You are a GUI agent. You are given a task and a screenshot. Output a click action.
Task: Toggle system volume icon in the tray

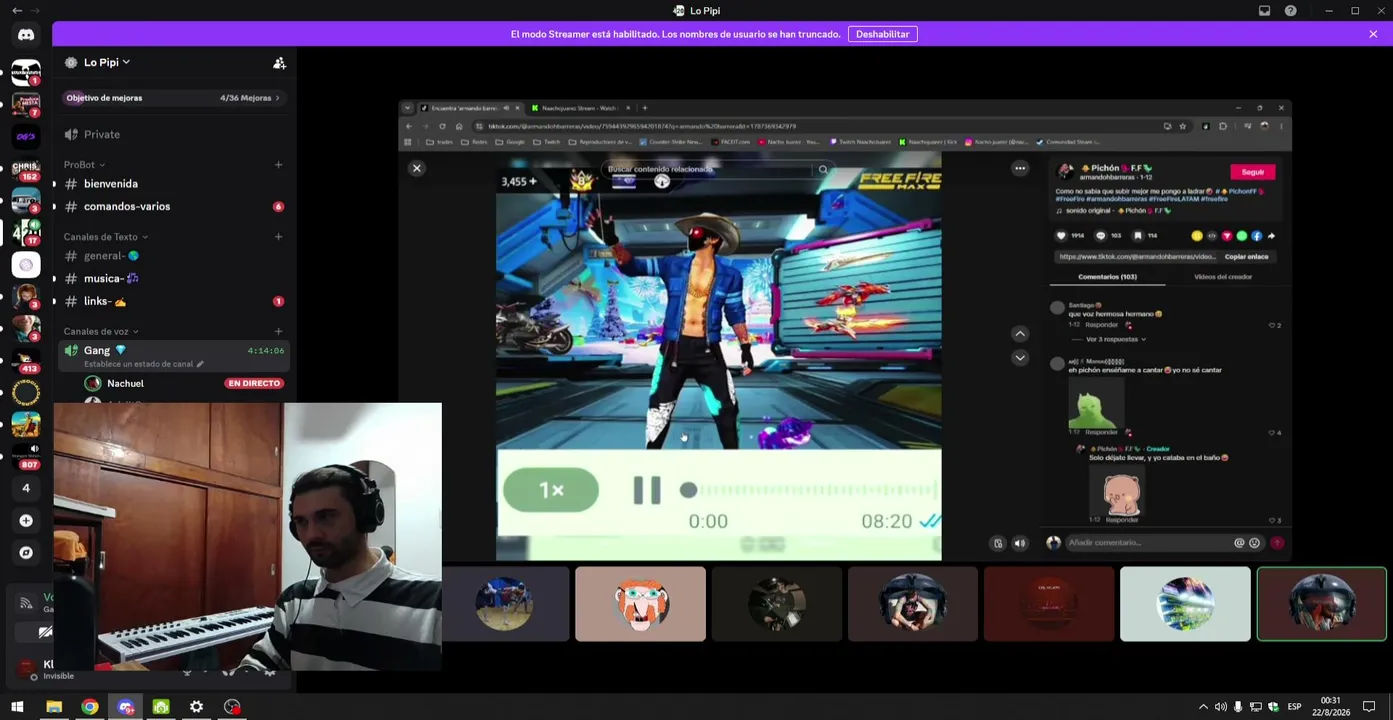[1220, 707]
